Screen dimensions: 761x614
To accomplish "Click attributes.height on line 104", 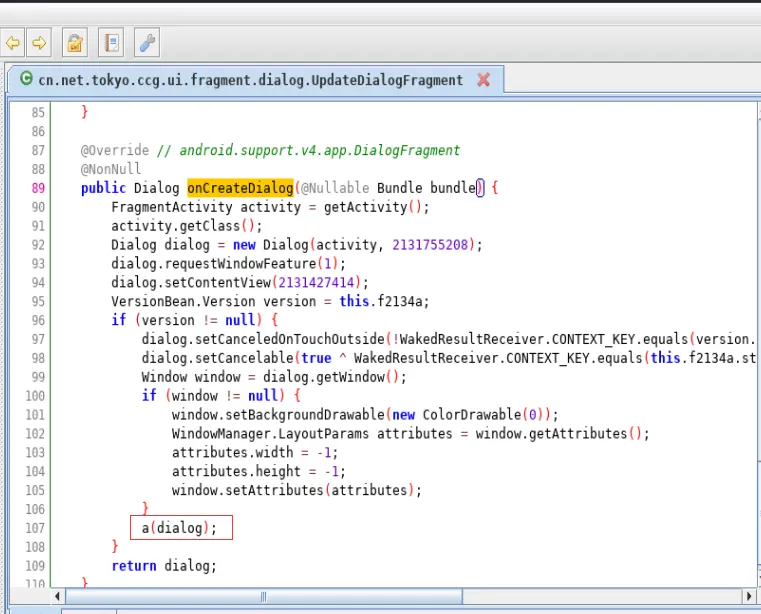I will click(236, 471).
